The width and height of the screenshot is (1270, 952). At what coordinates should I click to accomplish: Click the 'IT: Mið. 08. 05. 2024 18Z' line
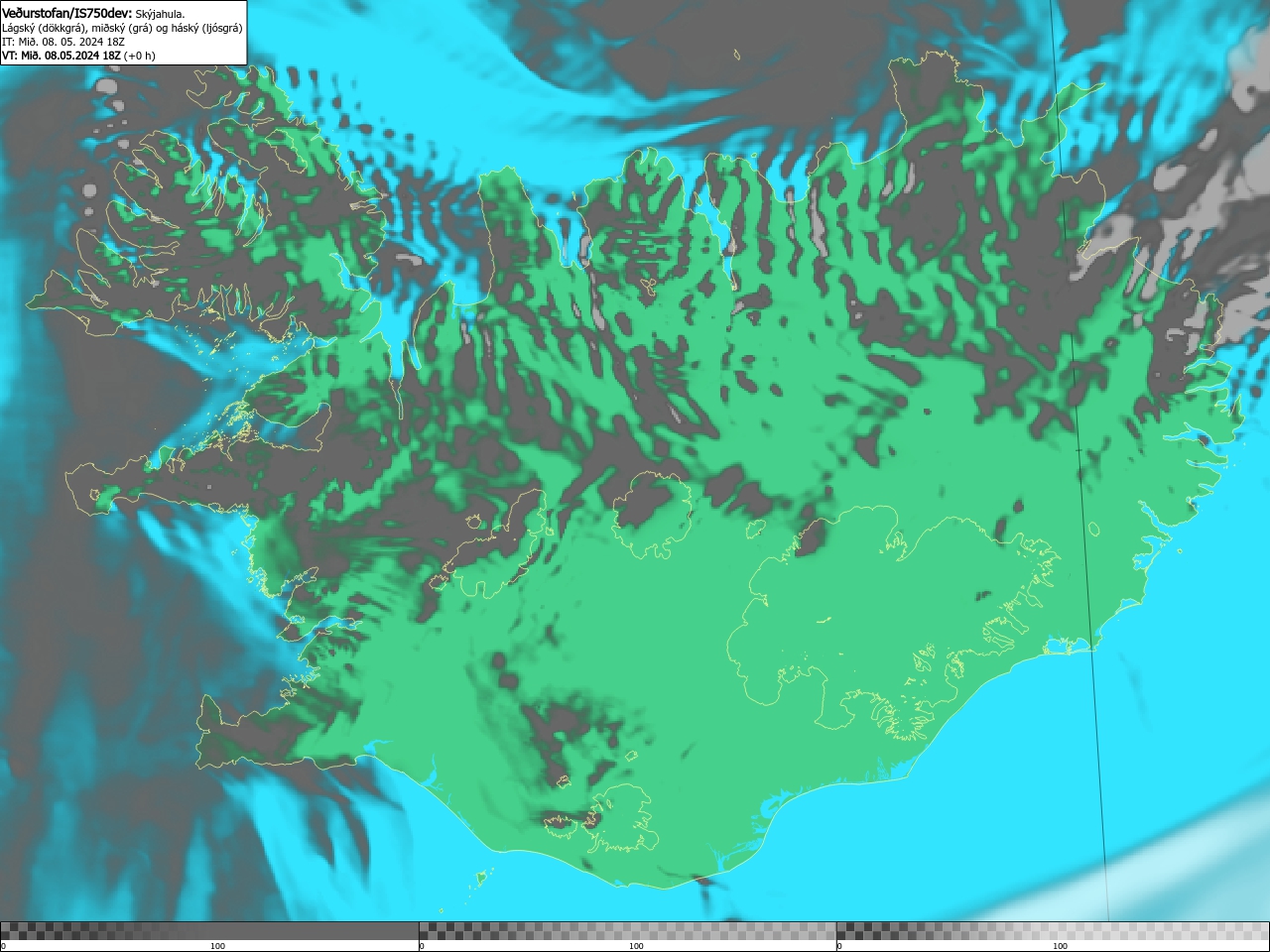click(63, 42)
